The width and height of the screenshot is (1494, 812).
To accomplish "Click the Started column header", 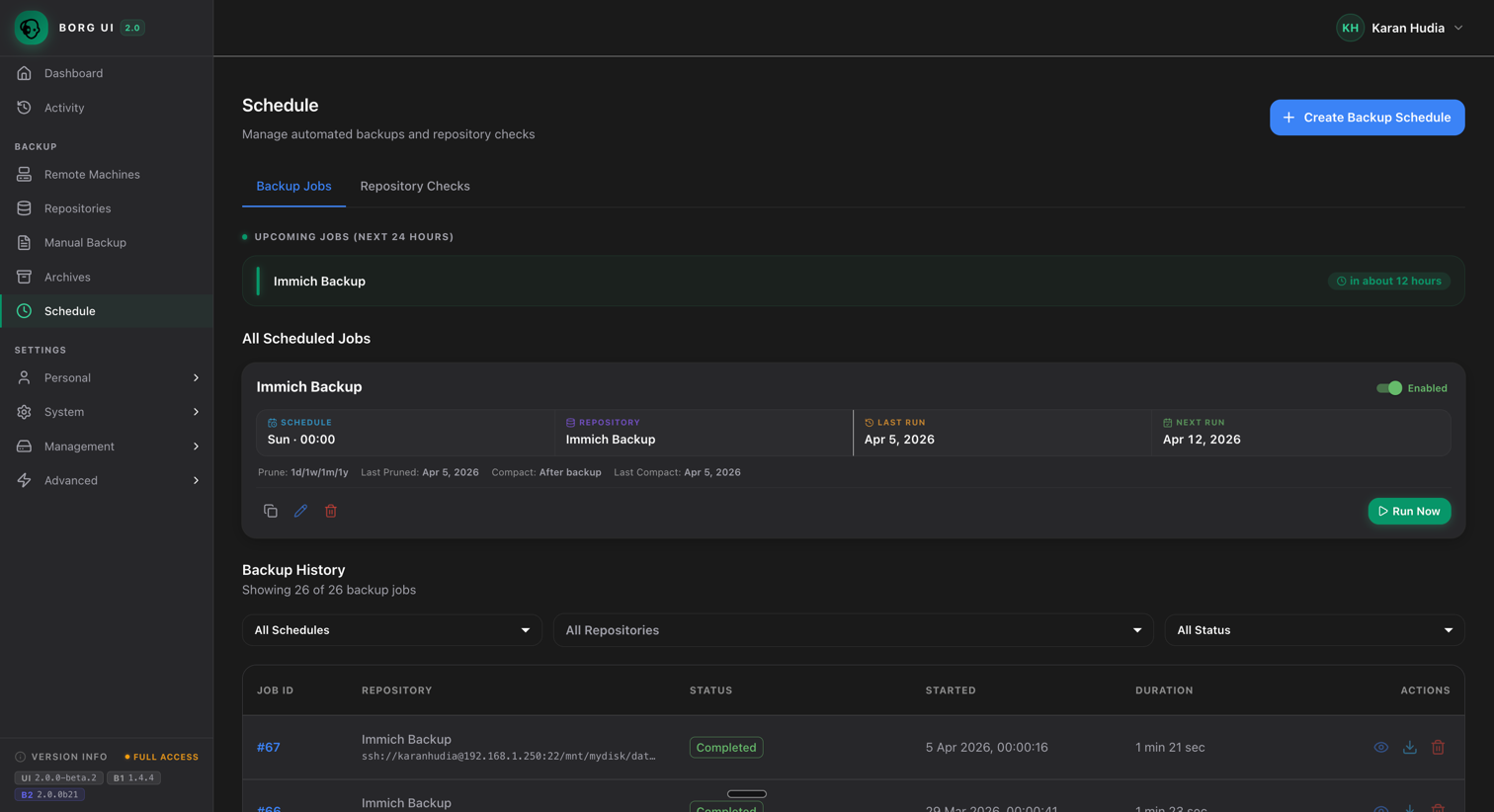I will 951,690.
